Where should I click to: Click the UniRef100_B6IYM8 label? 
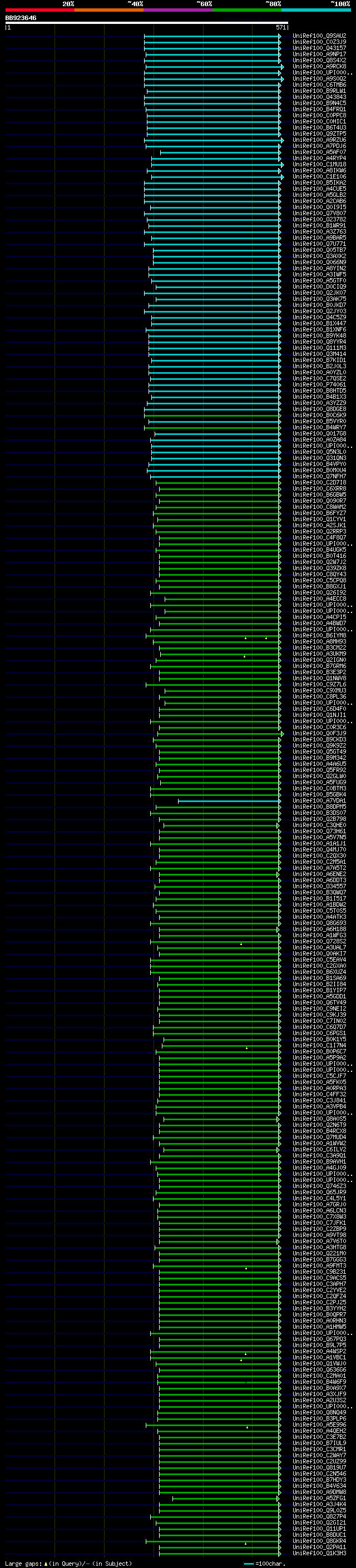[x=319, y=635]
